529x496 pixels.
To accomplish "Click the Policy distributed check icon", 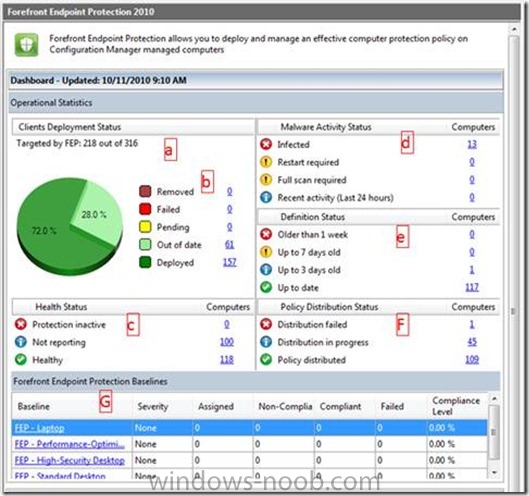I will coord(266,359).
